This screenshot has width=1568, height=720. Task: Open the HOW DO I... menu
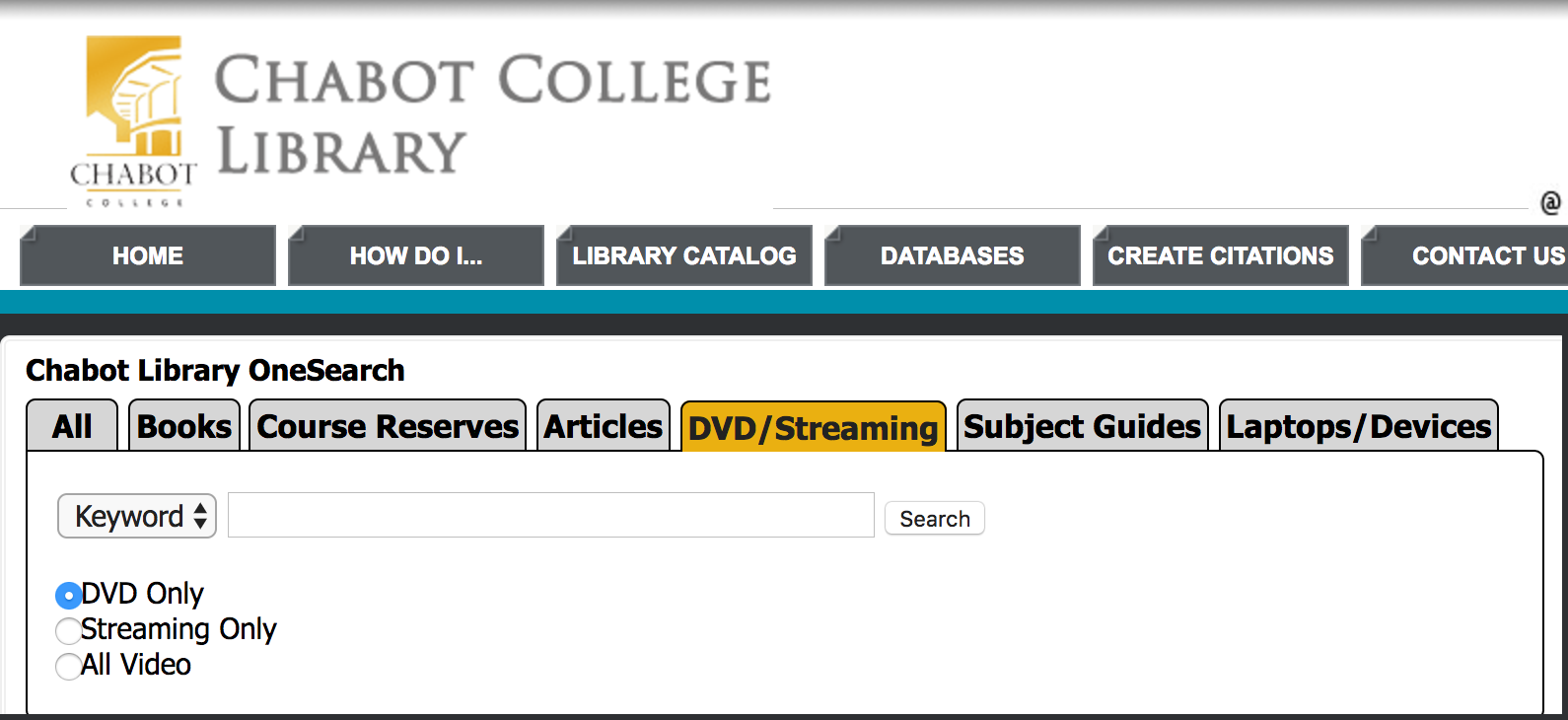click(416, 255)
